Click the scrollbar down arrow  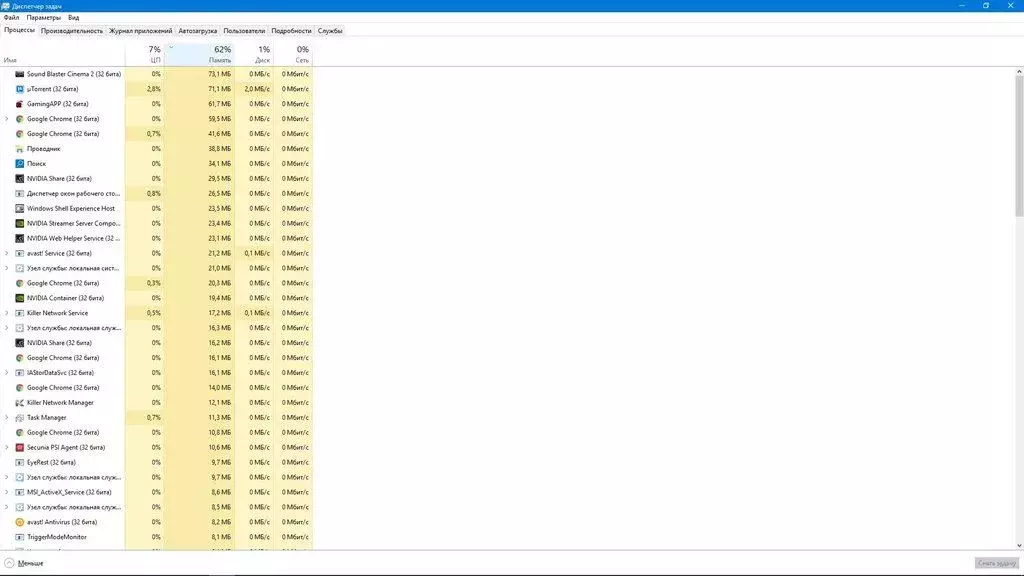1019,545
